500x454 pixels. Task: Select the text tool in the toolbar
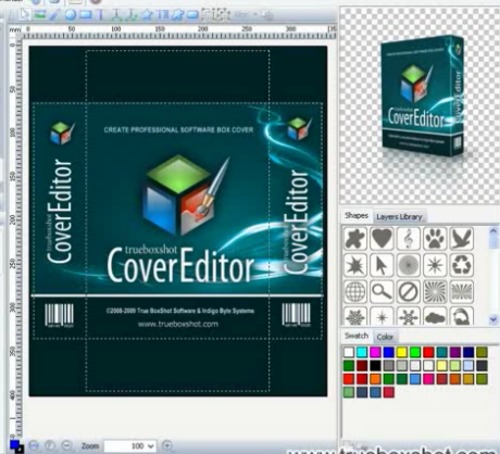pyautogui.click(x=100, y=15)
